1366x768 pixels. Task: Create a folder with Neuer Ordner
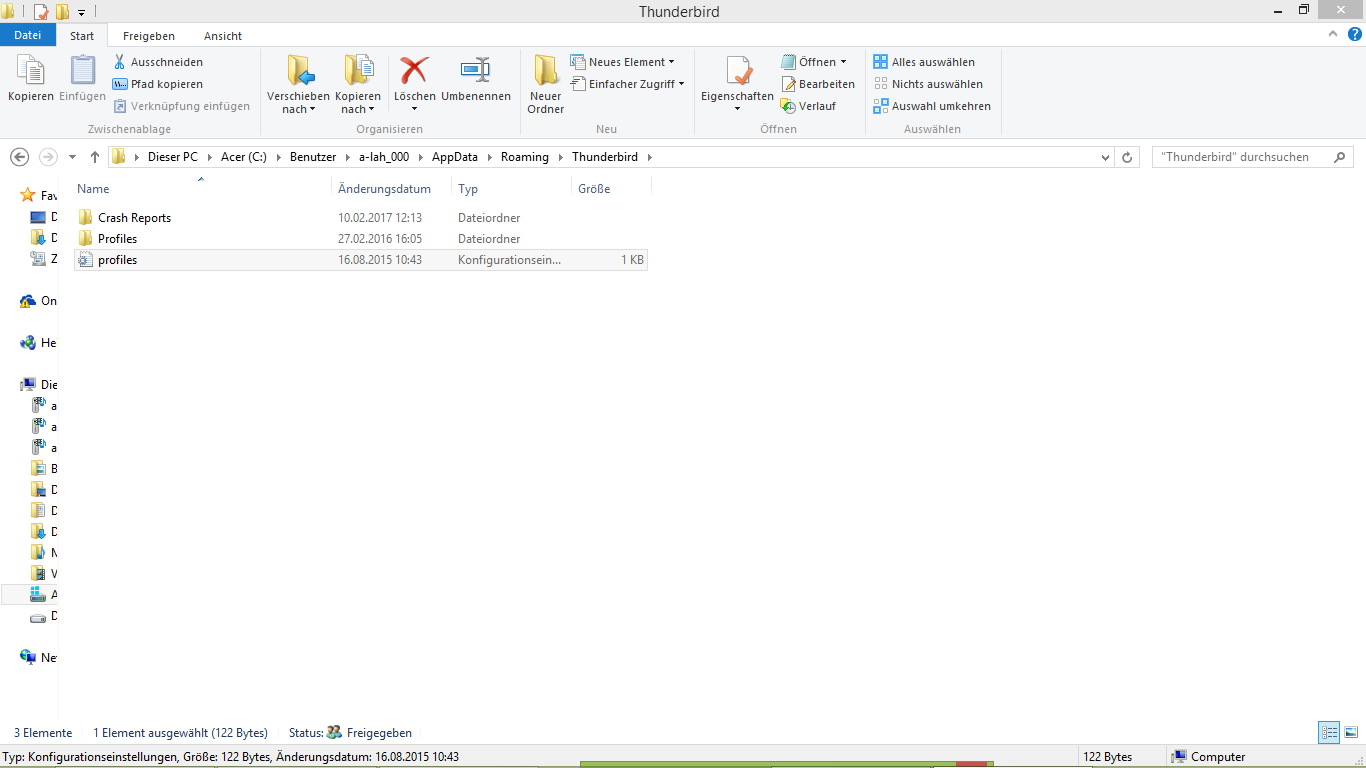(546, 84)
